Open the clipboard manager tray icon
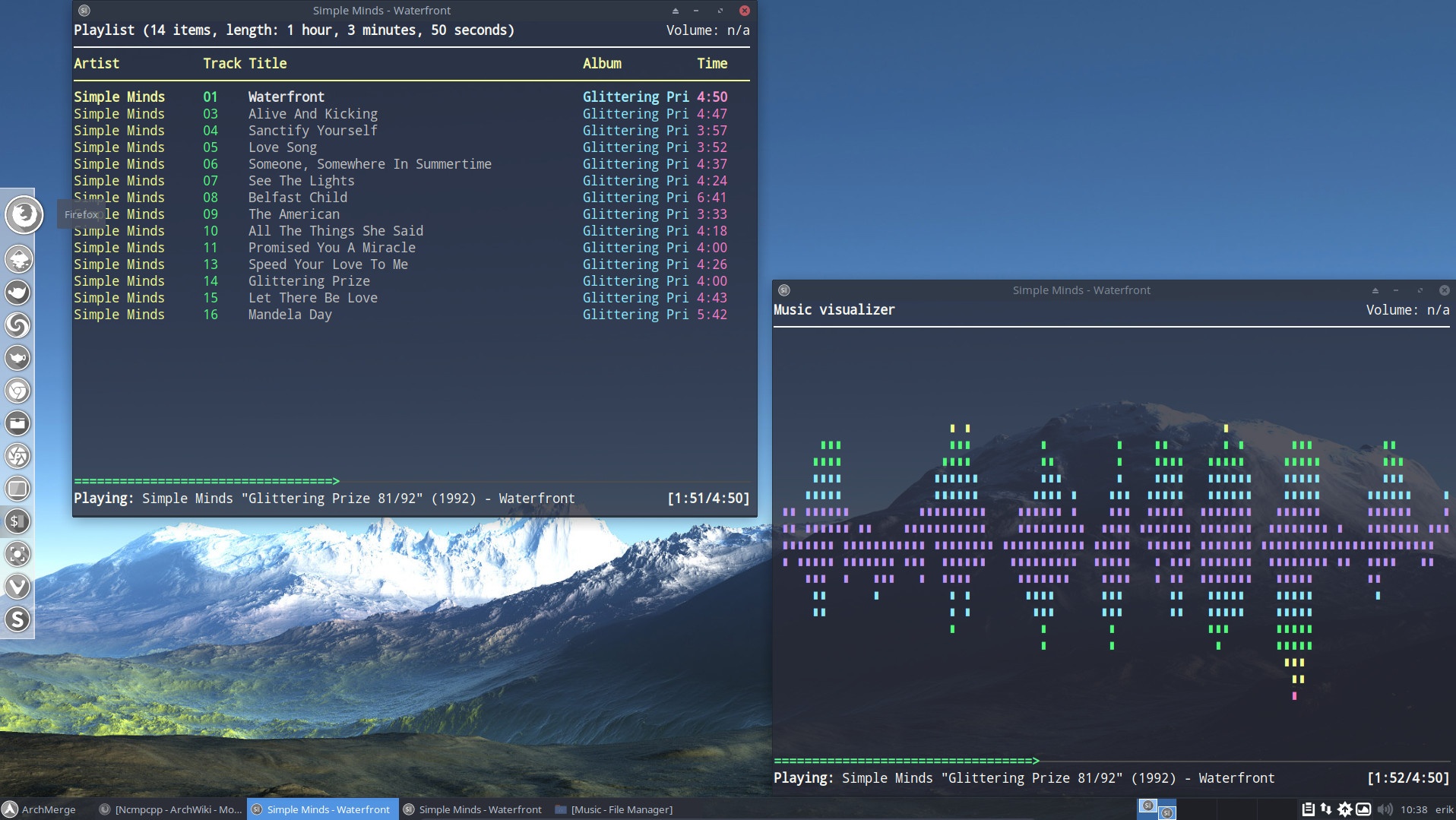 point(1308,809)
